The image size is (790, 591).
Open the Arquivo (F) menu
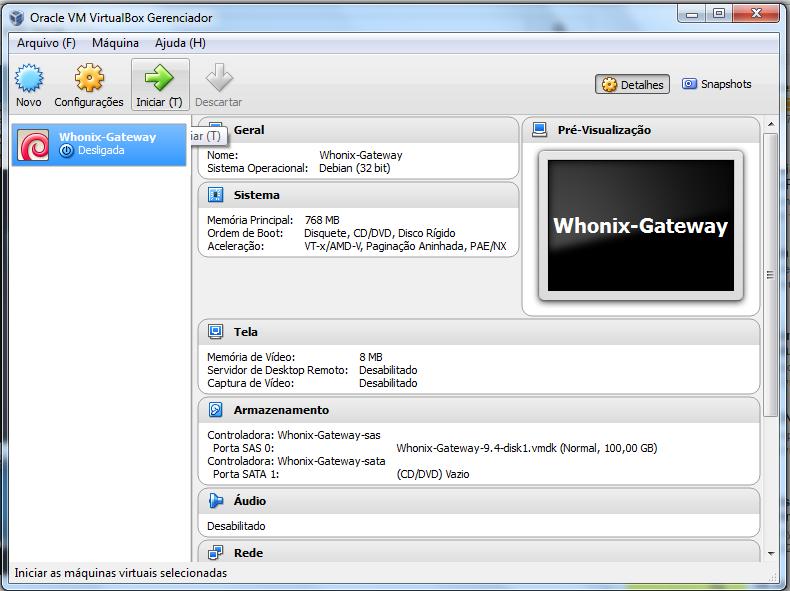(x=46, y=43)
